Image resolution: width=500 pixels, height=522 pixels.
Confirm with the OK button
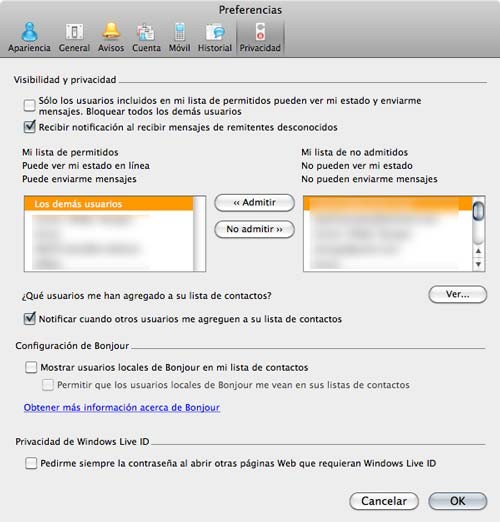[x=458, y=501]
